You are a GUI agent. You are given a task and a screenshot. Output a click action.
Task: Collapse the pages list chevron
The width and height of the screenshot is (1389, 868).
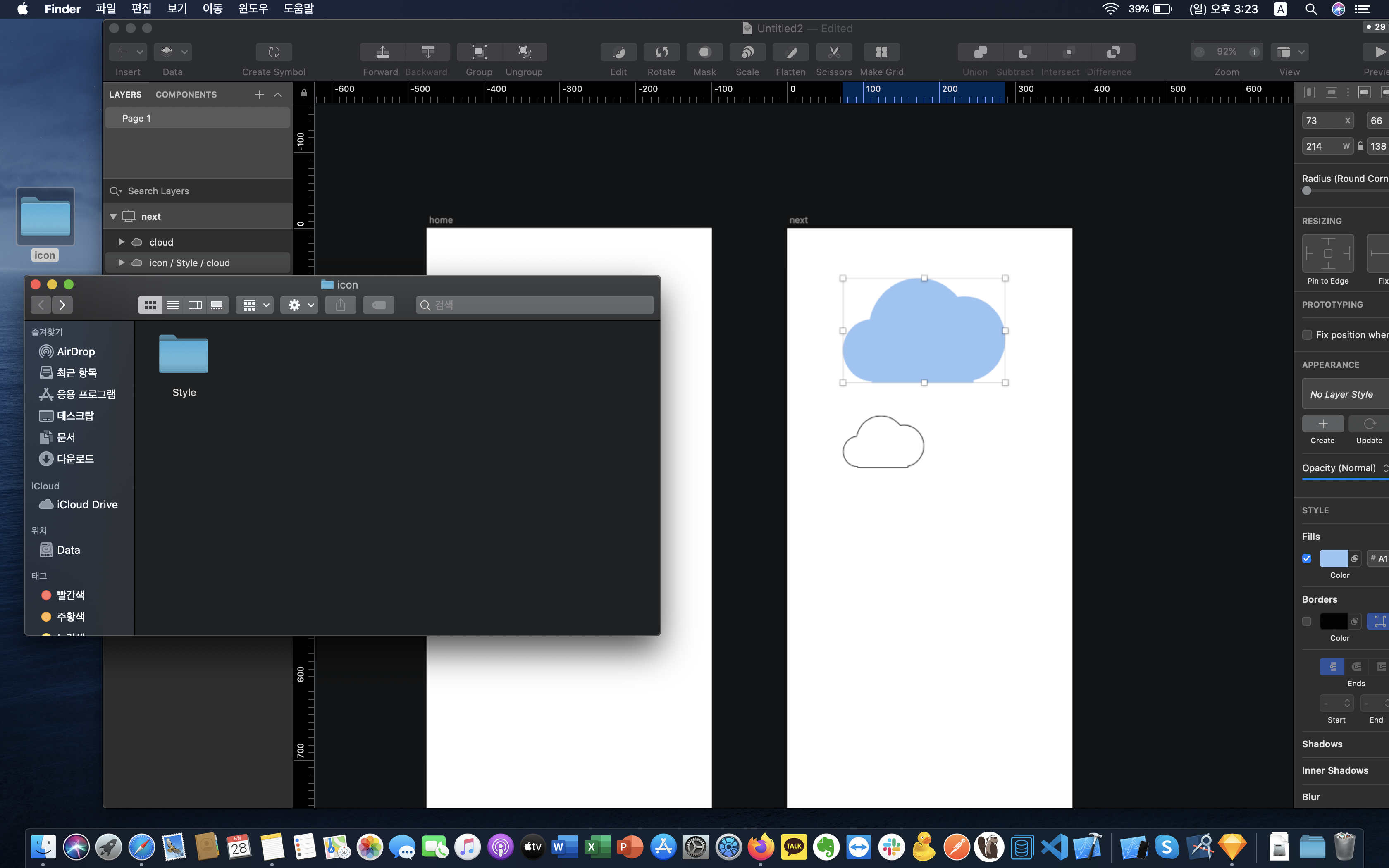coord(278,95)
